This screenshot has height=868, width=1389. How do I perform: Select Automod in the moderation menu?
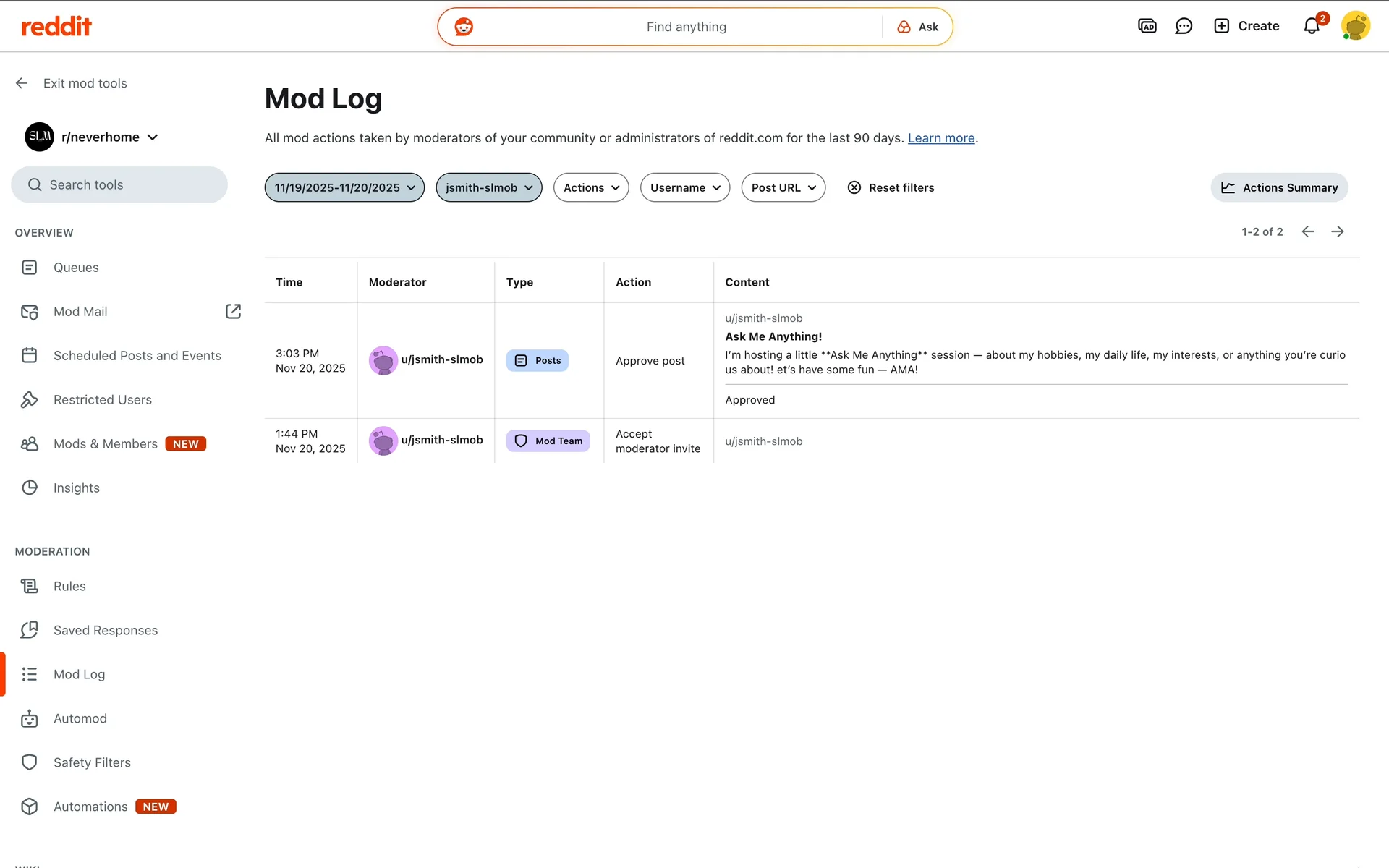point(80,718)
